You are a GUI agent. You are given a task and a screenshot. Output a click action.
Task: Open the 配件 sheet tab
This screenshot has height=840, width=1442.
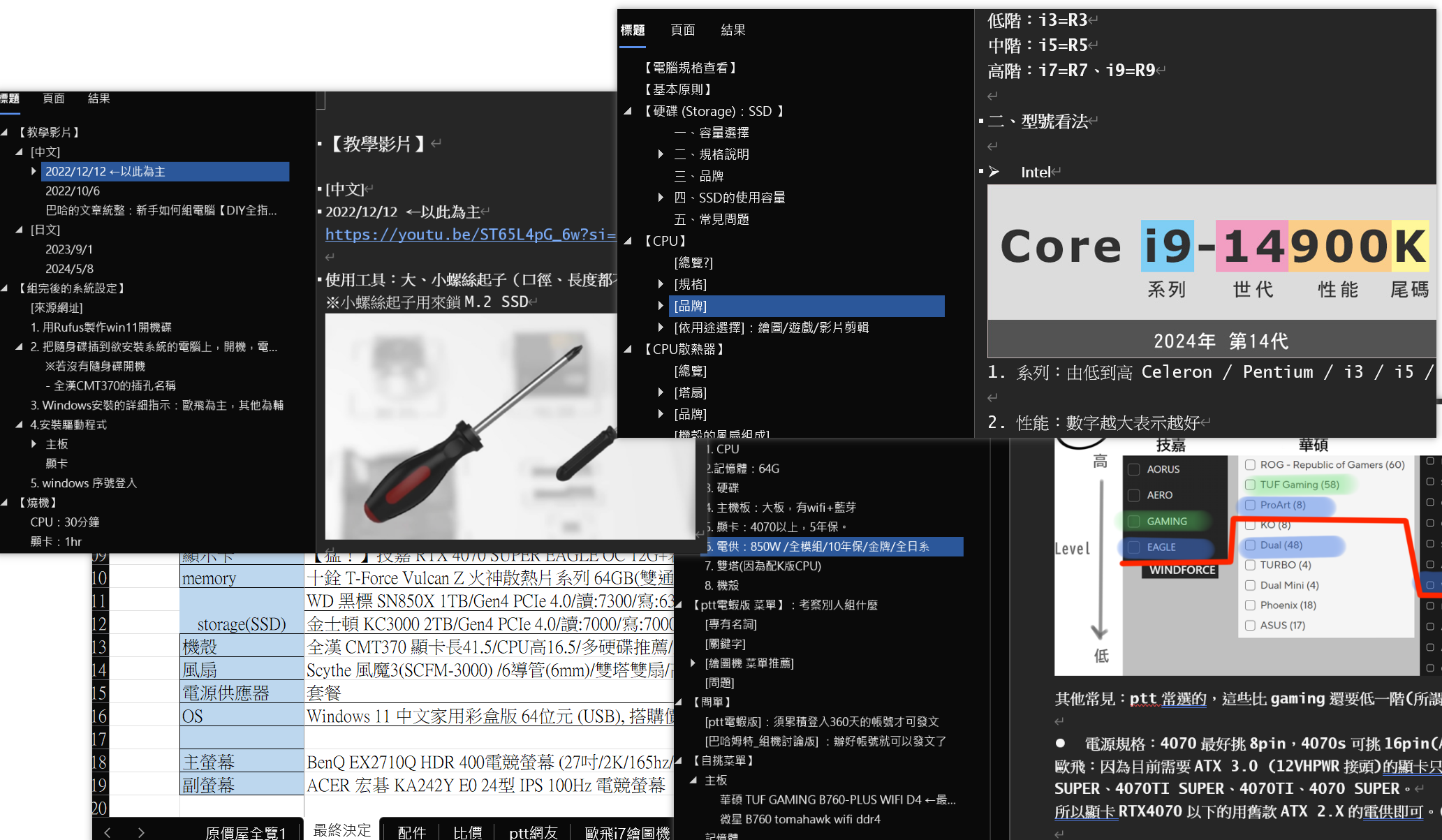(412, 832)
